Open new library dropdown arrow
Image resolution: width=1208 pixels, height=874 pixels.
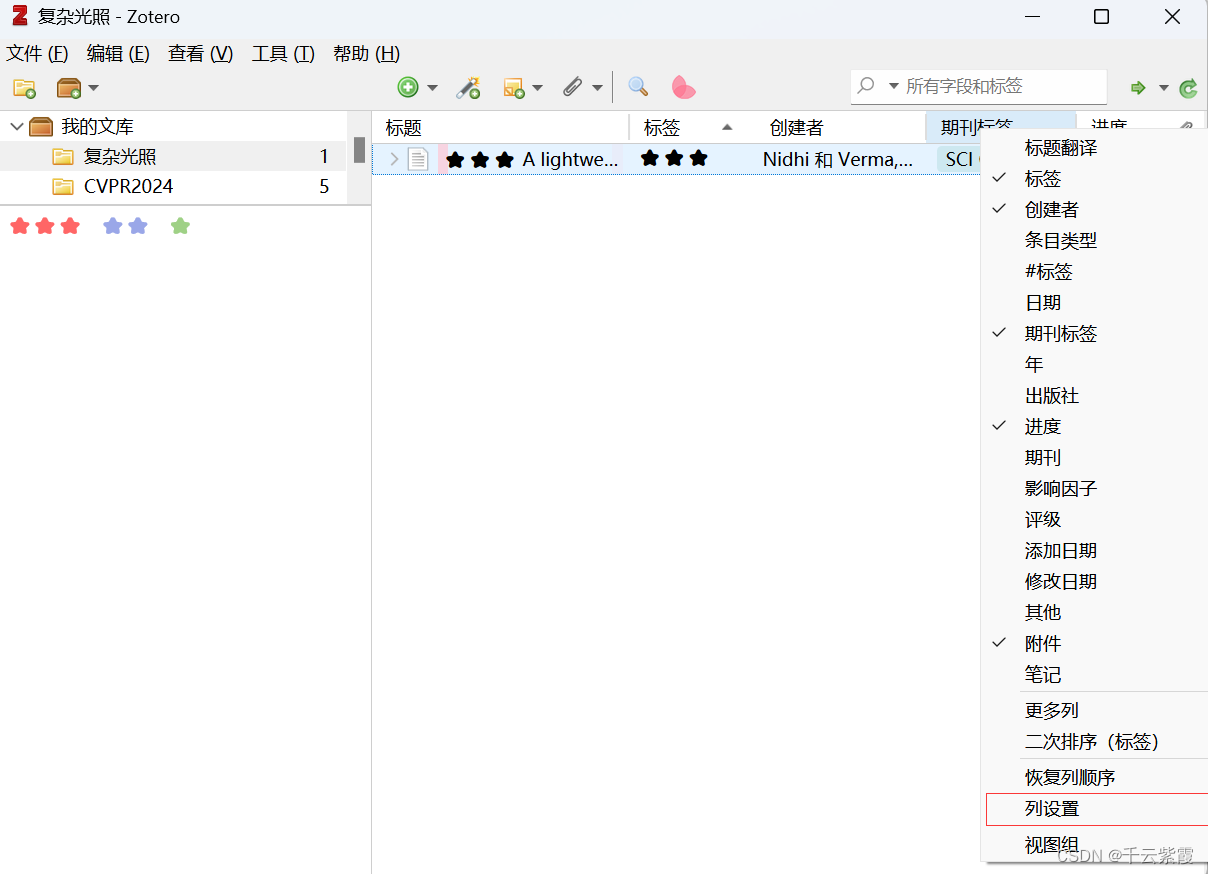(93, 88)
